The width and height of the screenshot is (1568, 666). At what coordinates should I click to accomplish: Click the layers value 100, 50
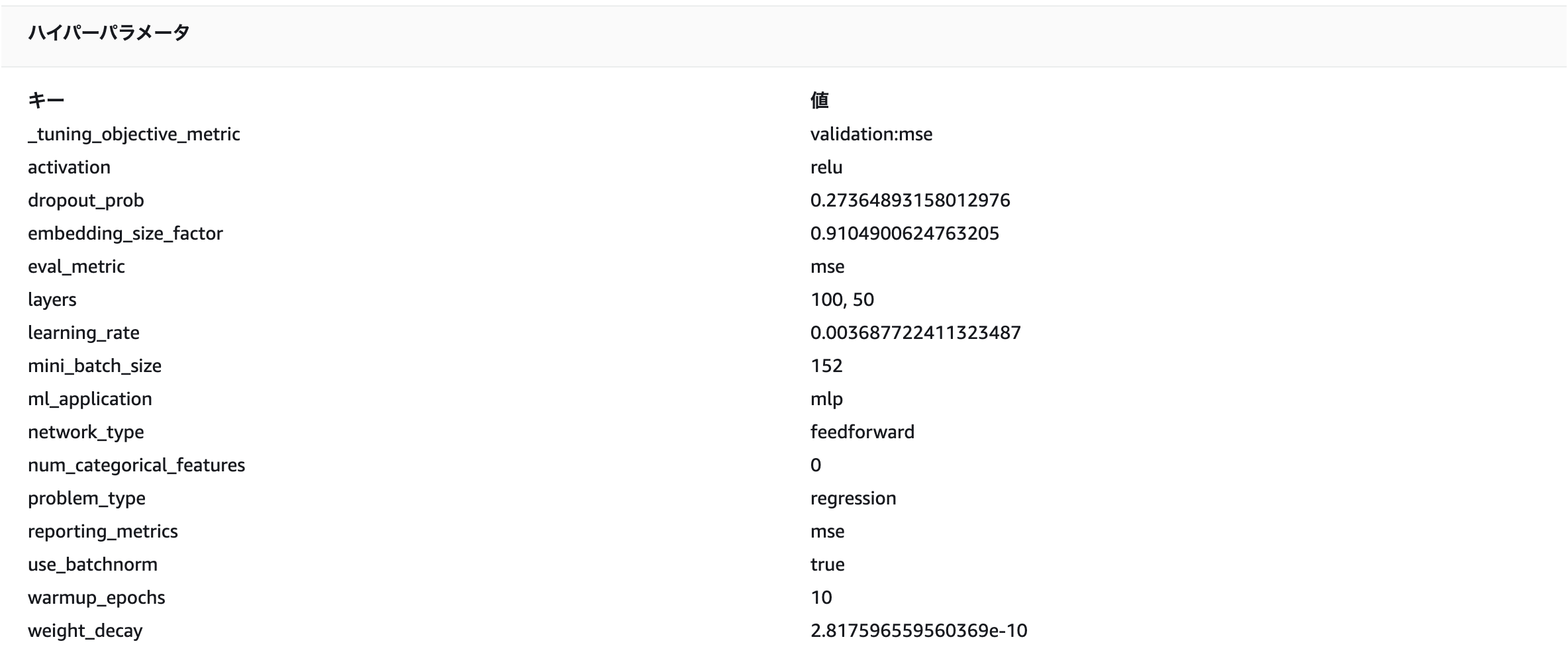(842, 300)
